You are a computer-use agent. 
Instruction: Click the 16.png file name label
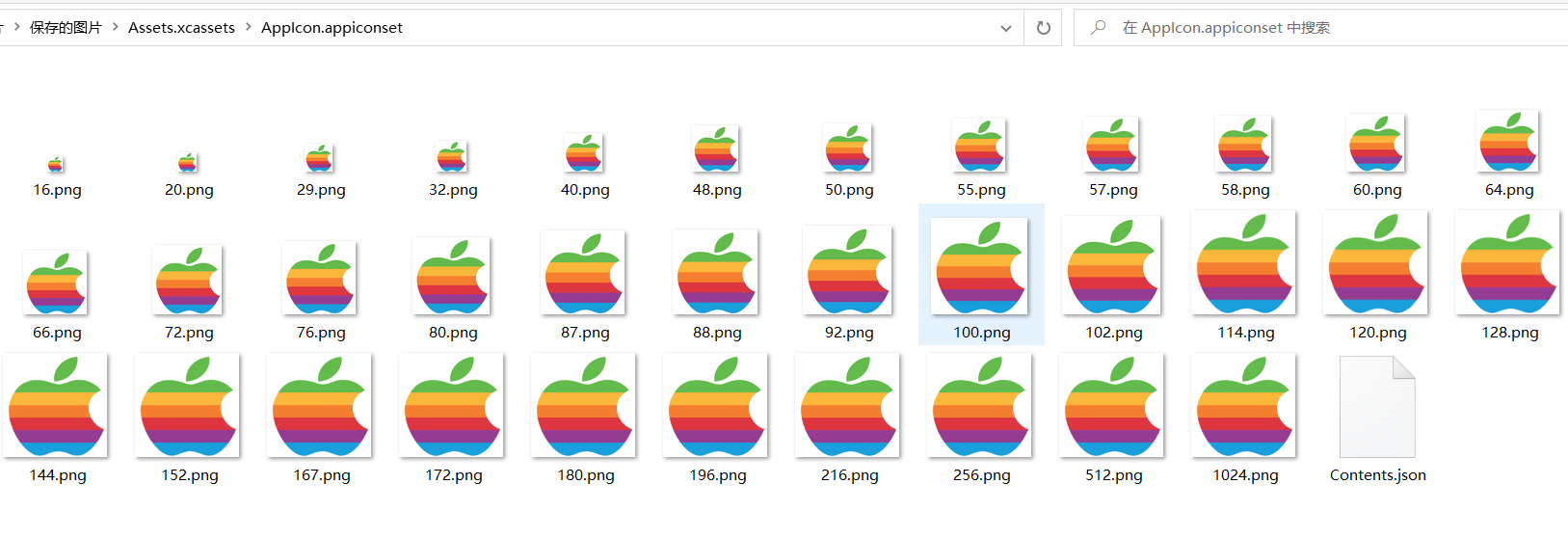click(57, 190)
